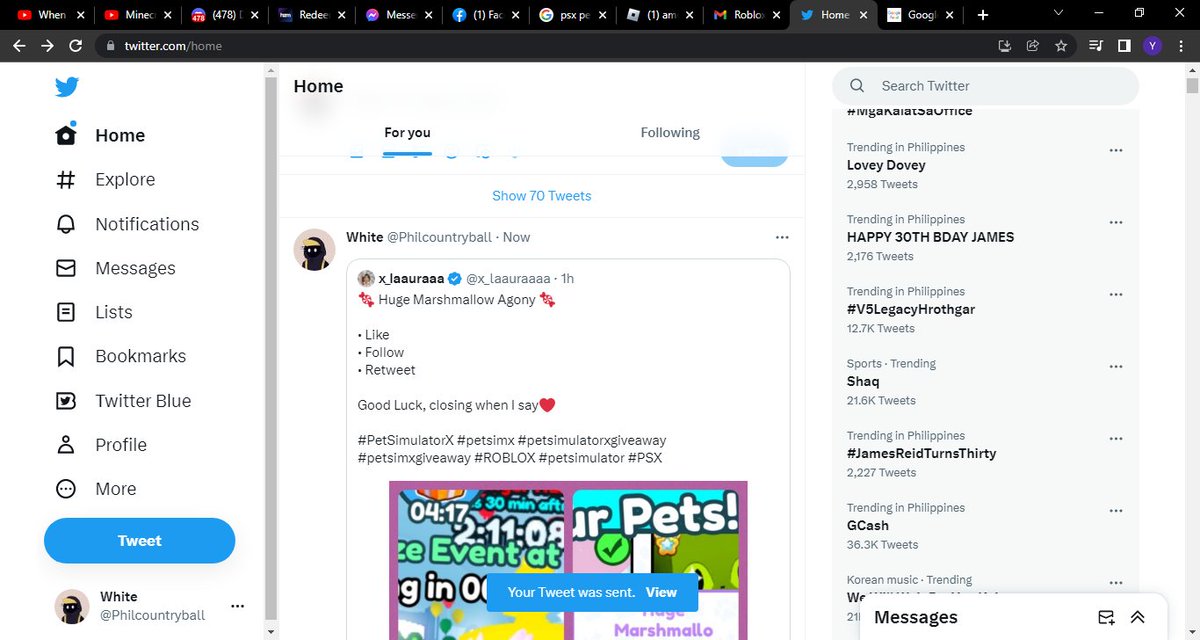Open the #JamesReidTurnsThirty trend
The width and height of the screenshot is (1200, 640).
[921, 453]
